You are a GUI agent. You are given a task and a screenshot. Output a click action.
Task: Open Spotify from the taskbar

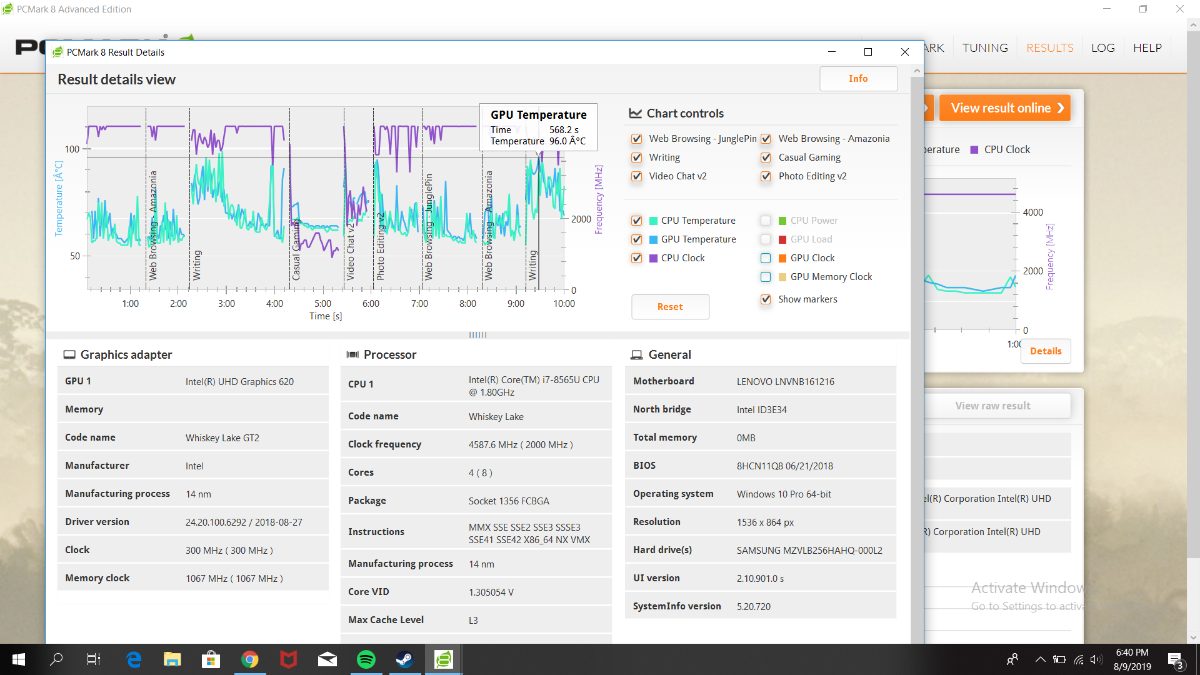[x=366, y=659]
